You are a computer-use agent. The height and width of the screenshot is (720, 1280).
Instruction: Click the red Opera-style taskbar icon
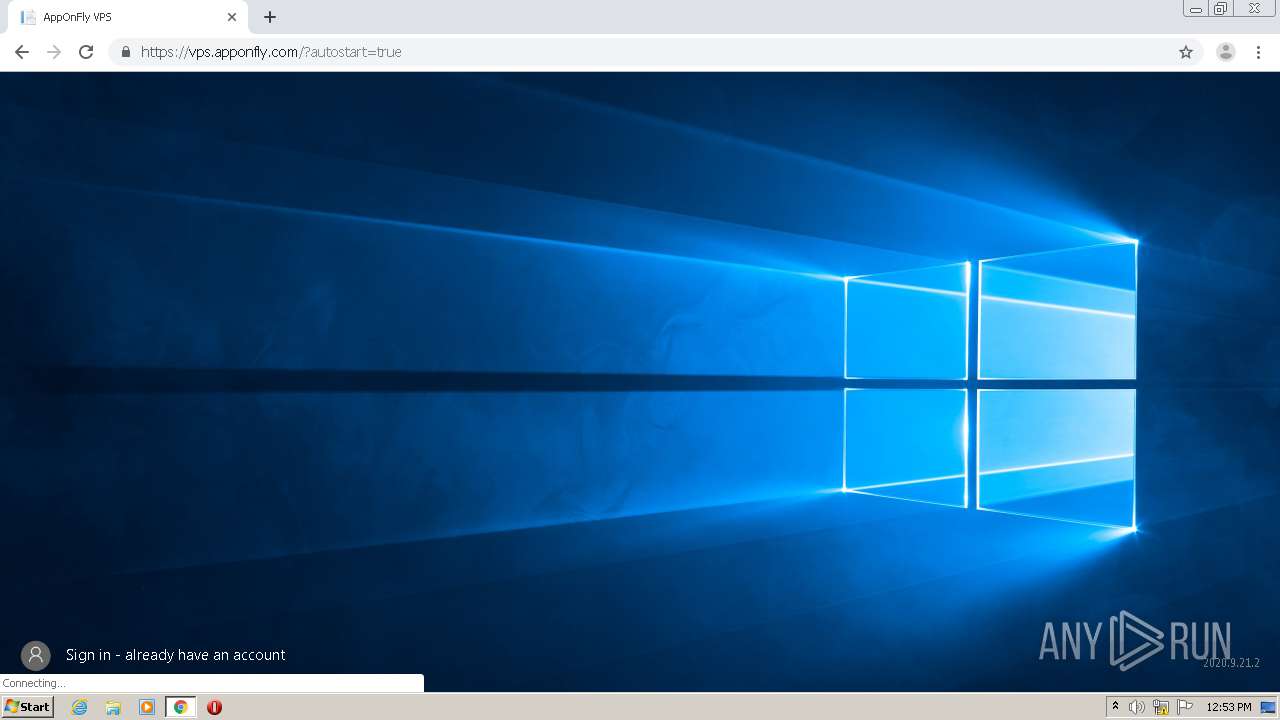(x=214, y=707)
